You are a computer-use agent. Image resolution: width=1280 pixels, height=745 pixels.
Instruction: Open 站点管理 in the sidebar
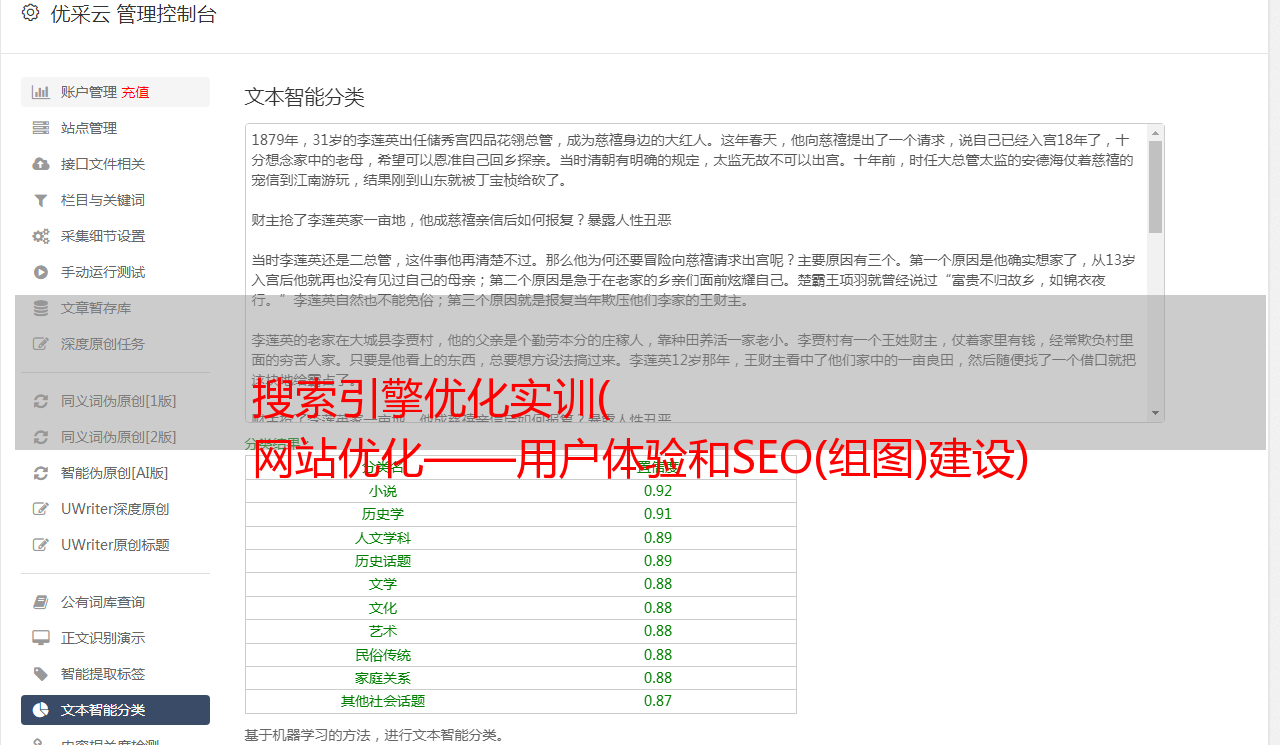[x=115, y=128]
